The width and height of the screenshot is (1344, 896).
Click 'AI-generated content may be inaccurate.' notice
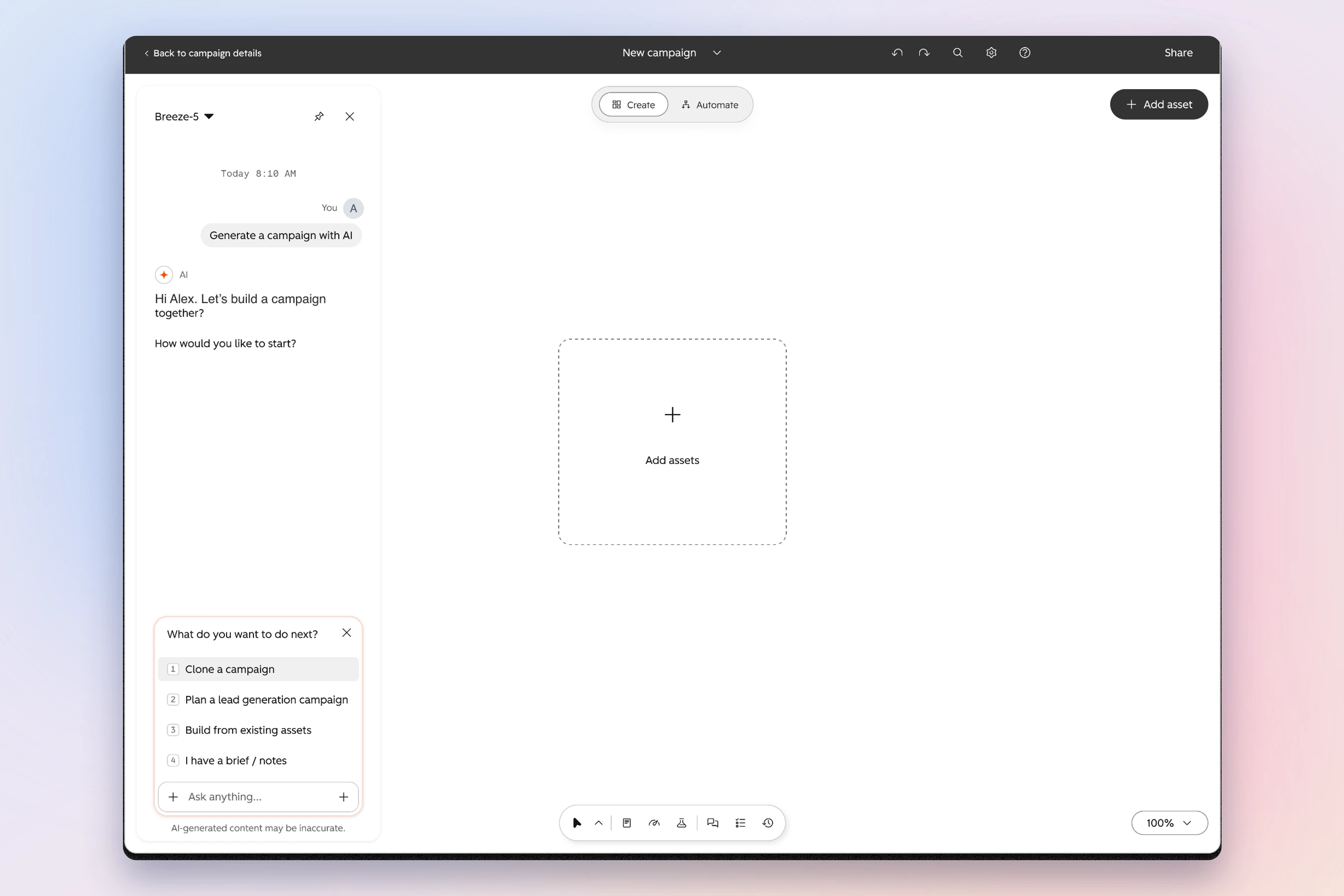coord(258,828)
